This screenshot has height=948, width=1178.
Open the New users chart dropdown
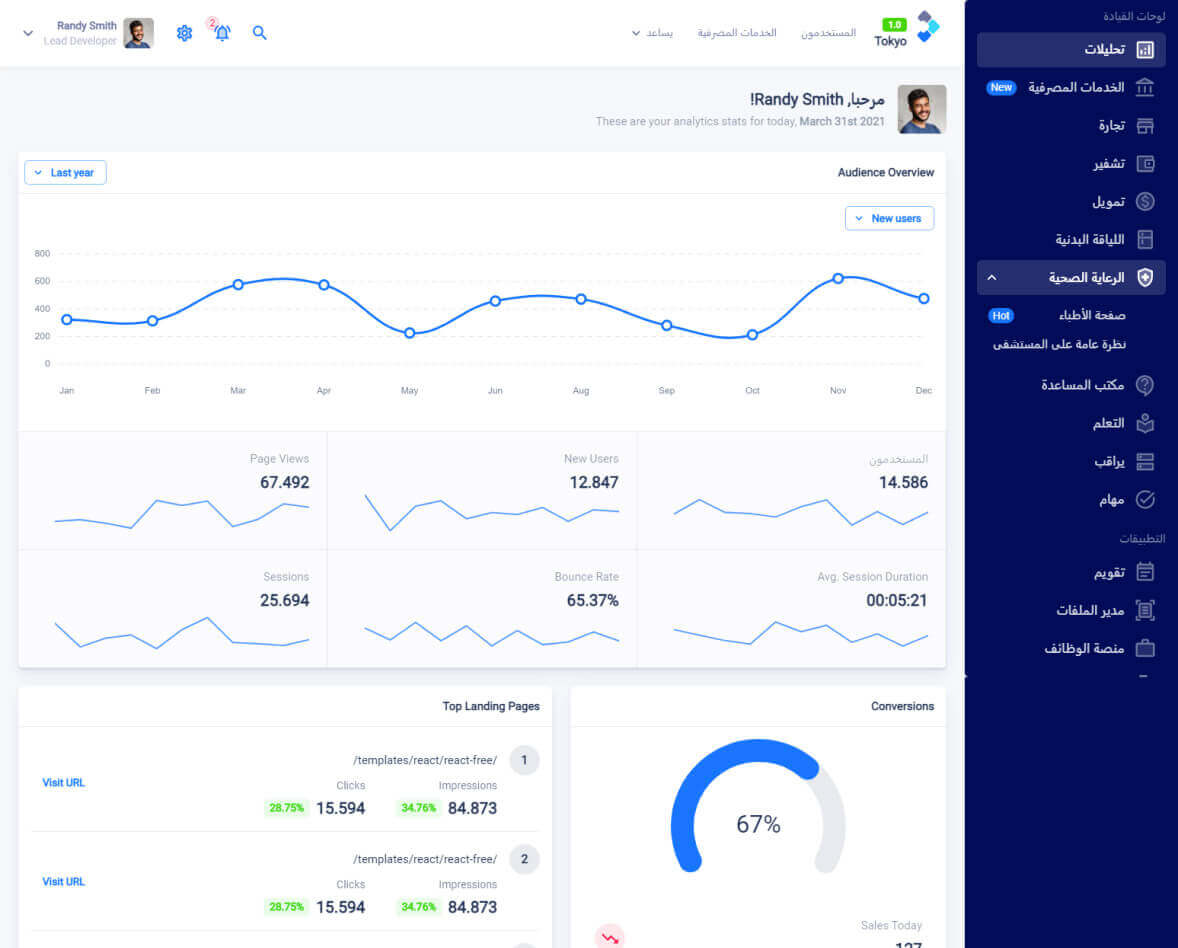click(x=889, y=218)
